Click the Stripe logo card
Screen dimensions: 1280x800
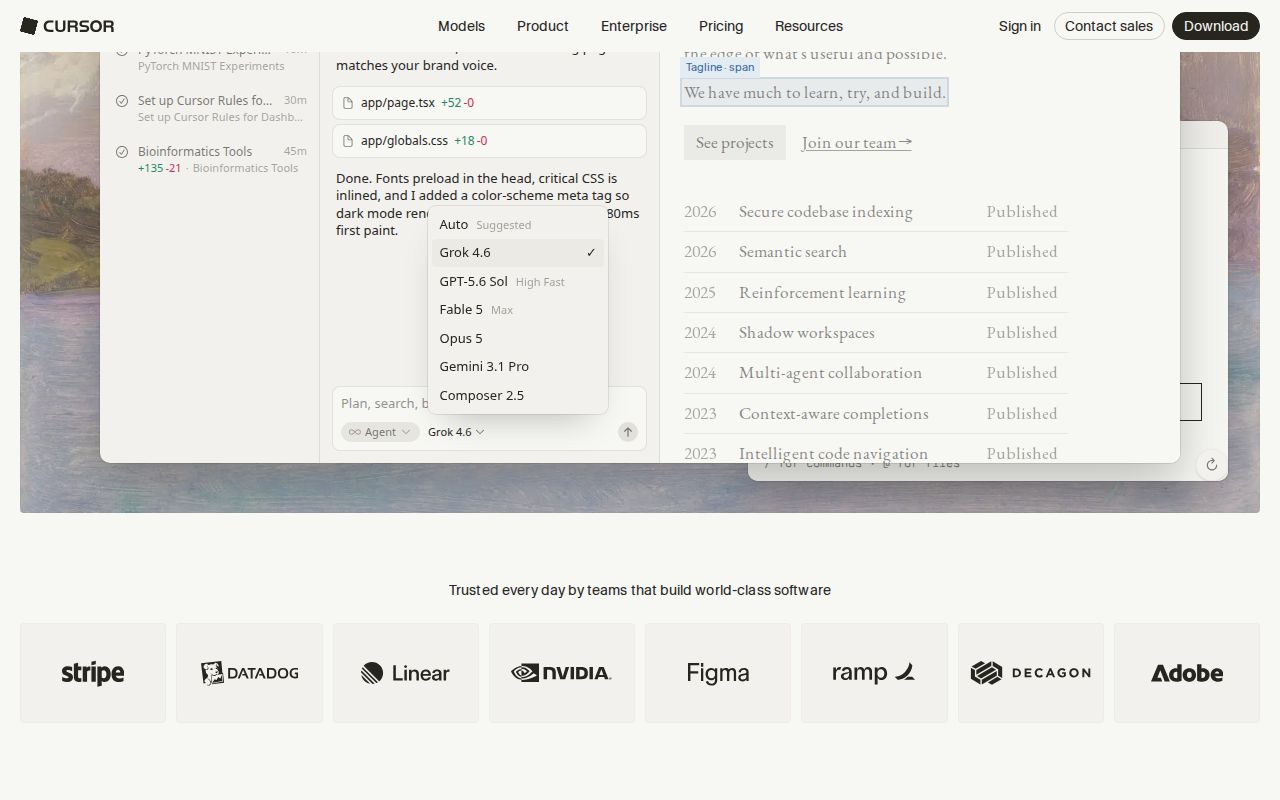(93, 673)
